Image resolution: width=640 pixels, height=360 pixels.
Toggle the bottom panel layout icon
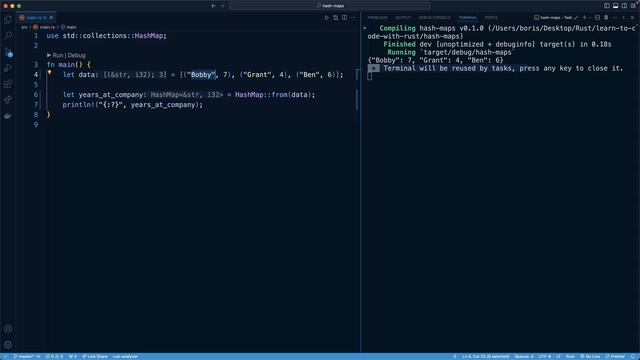tap(616, 6)
